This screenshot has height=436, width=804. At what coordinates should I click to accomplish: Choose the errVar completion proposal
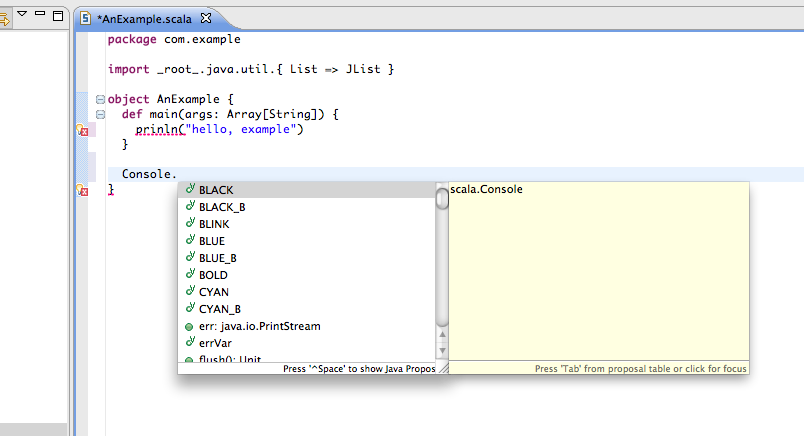point(214,343)
